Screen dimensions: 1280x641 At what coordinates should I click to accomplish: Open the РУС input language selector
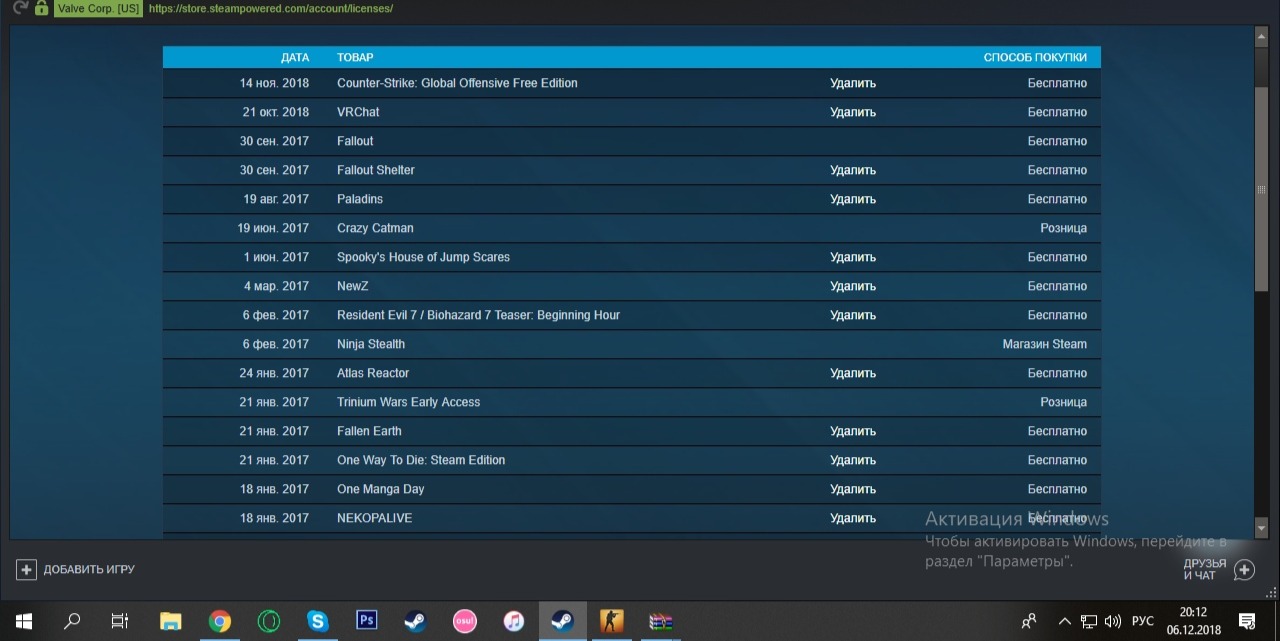click(x=1142, y=621)
